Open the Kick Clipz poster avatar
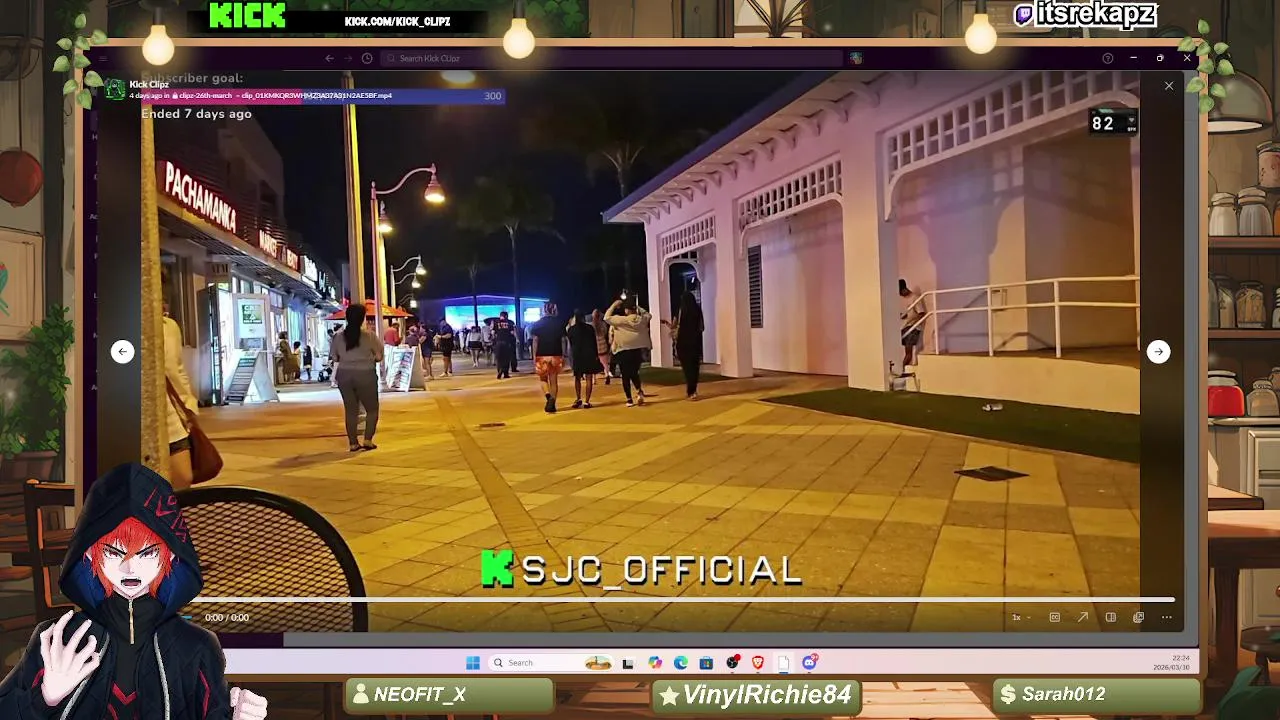This screenshot has width=1280, height=720. click(116, 90)
